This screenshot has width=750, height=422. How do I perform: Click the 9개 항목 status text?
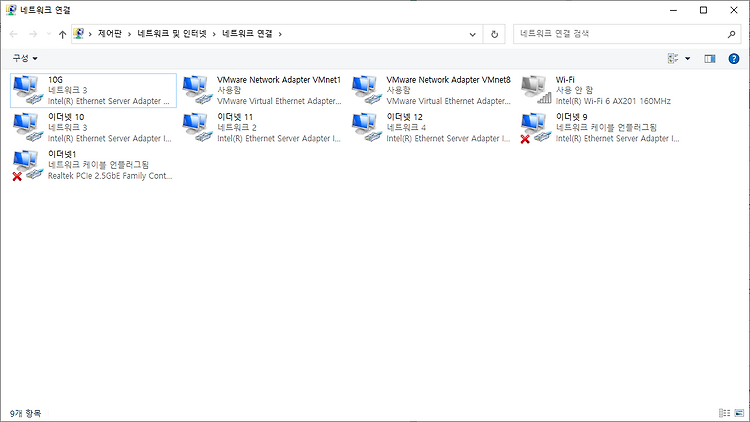25,413
